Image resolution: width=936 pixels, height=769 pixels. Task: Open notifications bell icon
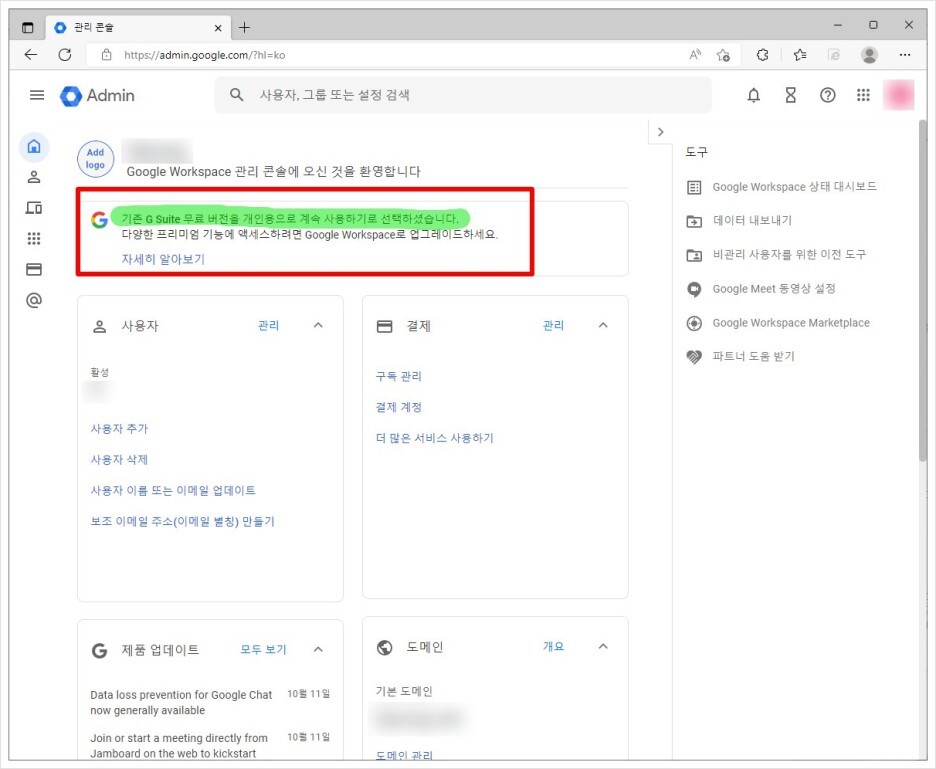[754, 95]
